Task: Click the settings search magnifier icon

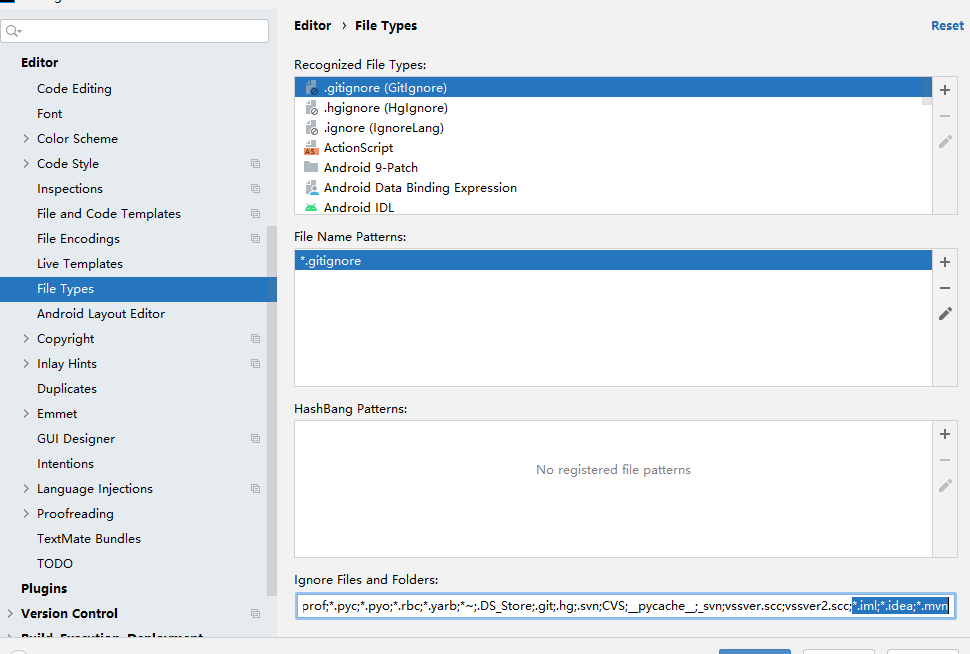Action: (13, 32)
